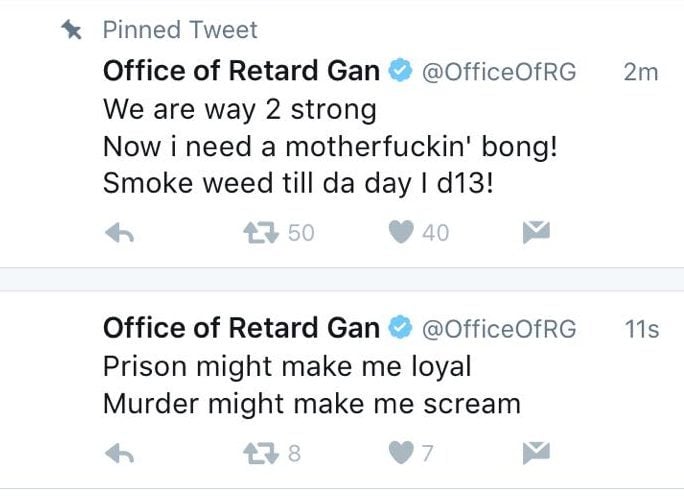Retweet the pinned tweet with 50 retweets
The width and height of the screenshot is (684, 502).
coord(261,232)
